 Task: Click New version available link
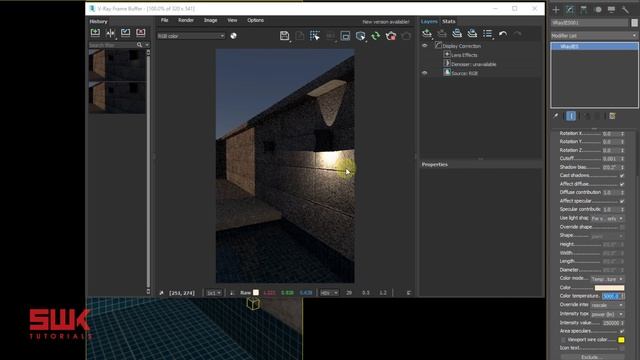coord(386,22)
